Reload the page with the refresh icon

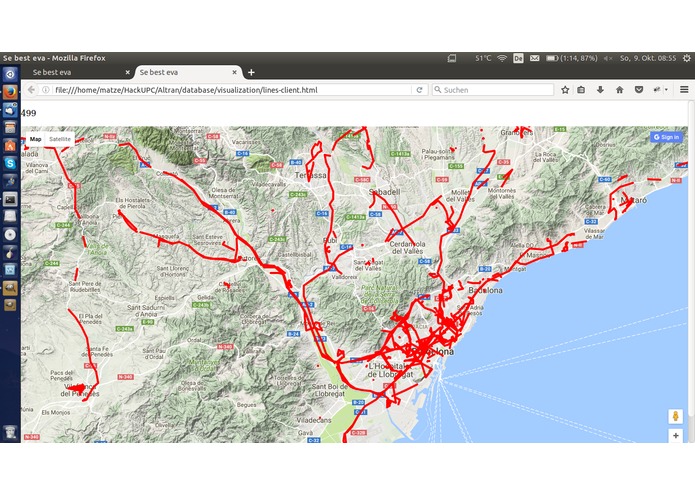click(419, 90)
